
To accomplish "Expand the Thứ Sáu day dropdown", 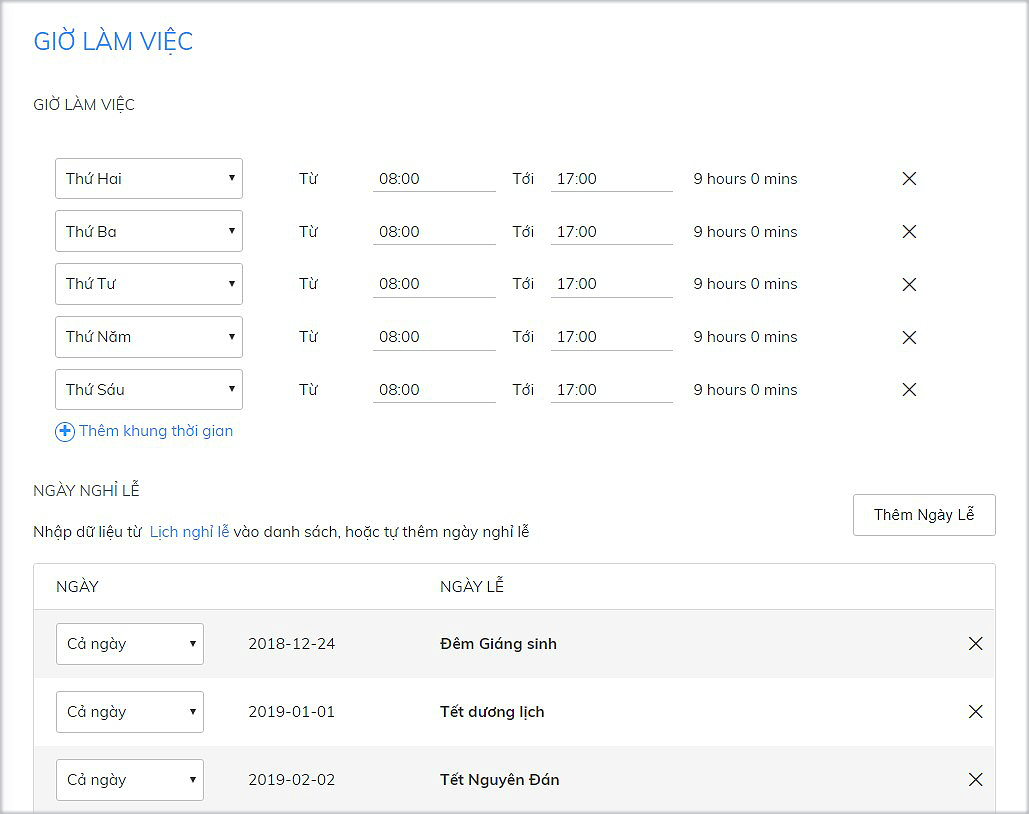I will pyautogui.click(x=148, y=390).
